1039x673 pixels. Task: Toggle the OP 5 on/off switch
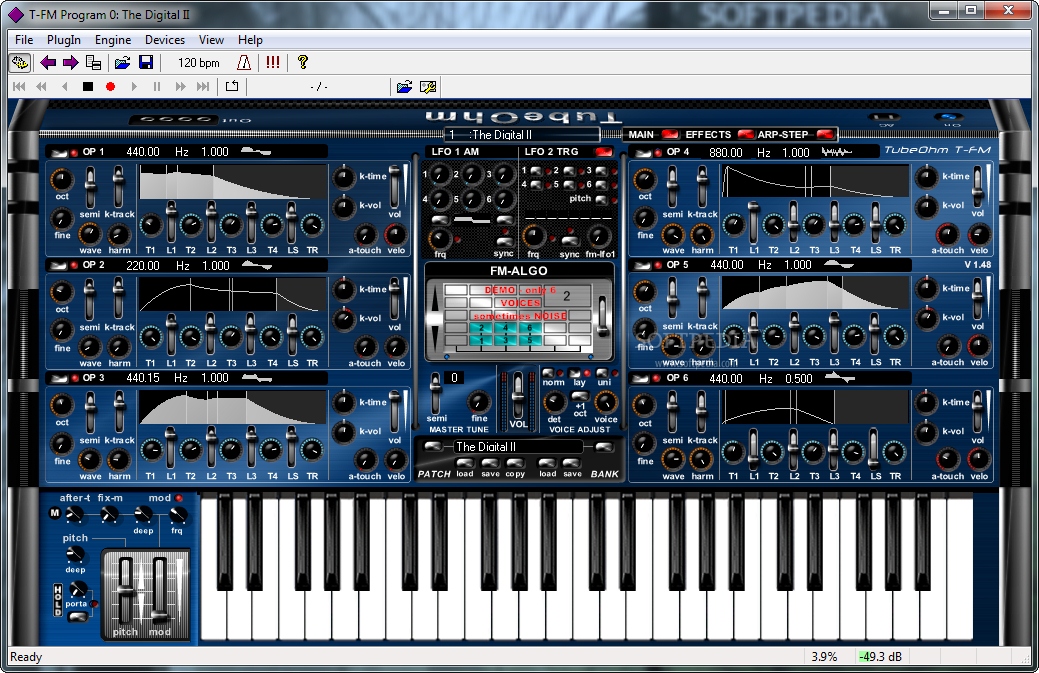tap(642, 266)
